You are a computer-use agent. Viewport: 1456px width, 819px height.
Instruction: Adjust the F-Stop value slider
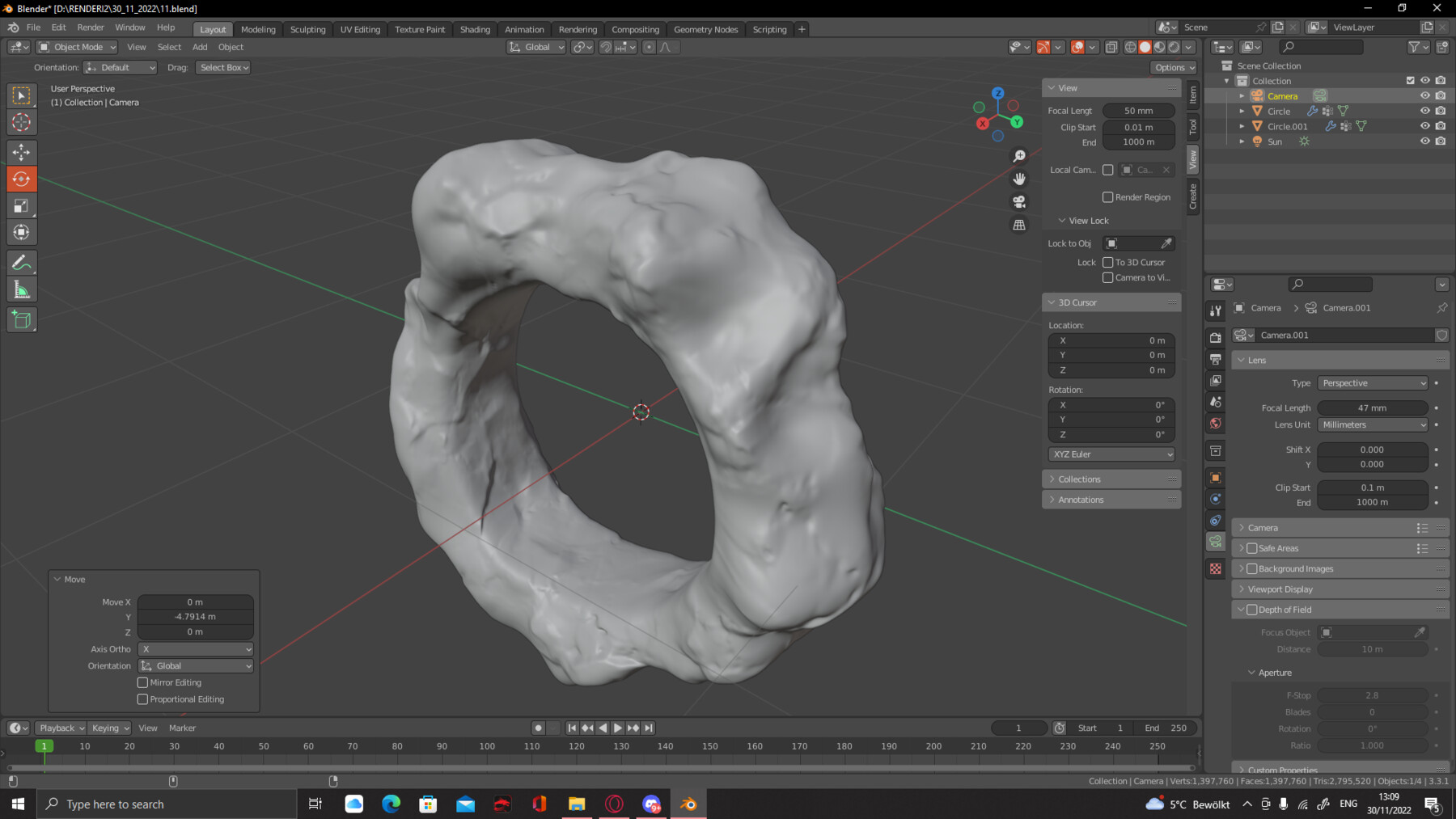point(1372,694)
